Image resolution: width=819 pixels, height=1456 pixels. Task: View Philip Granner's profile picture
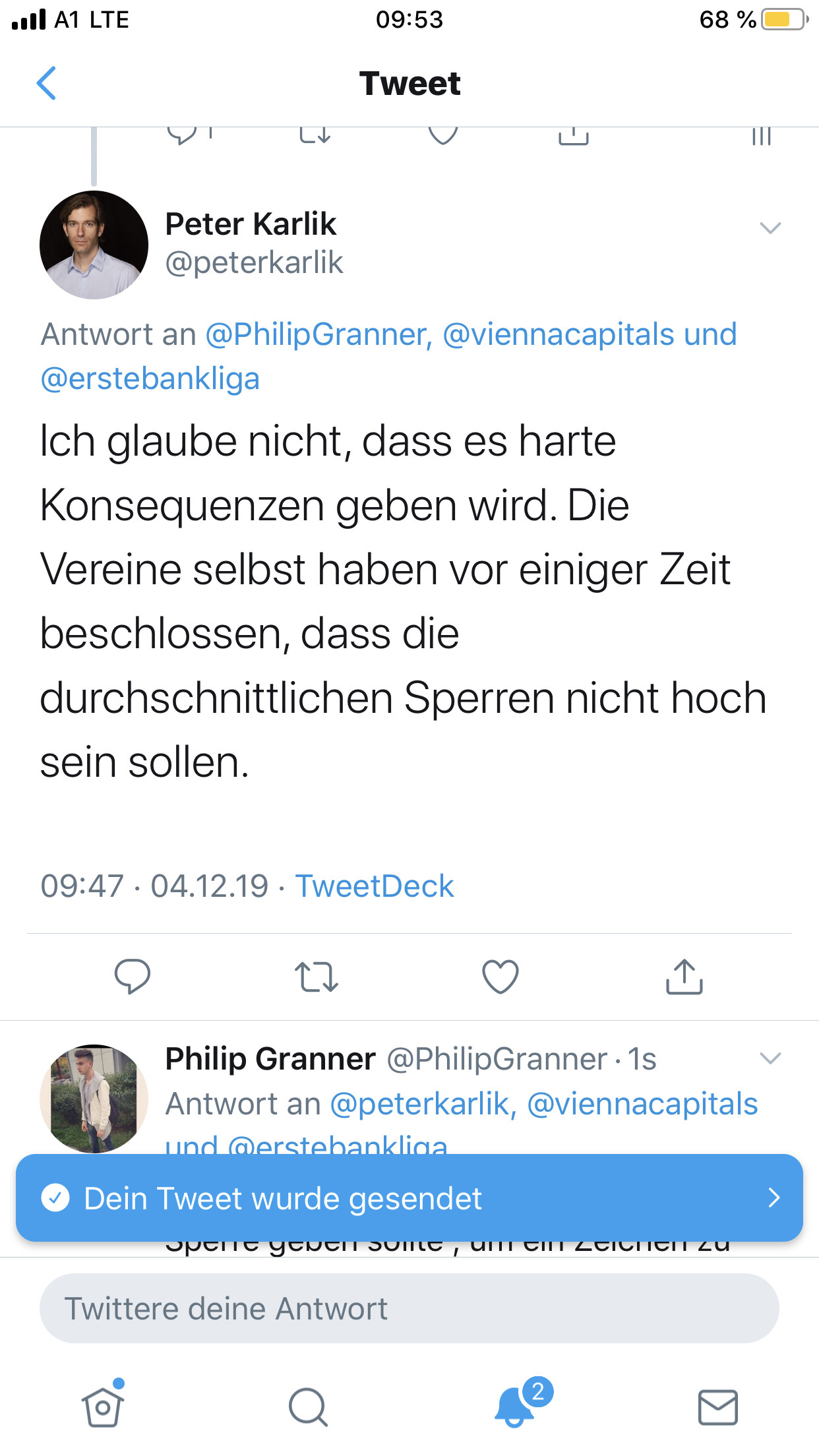(94, 1098)
